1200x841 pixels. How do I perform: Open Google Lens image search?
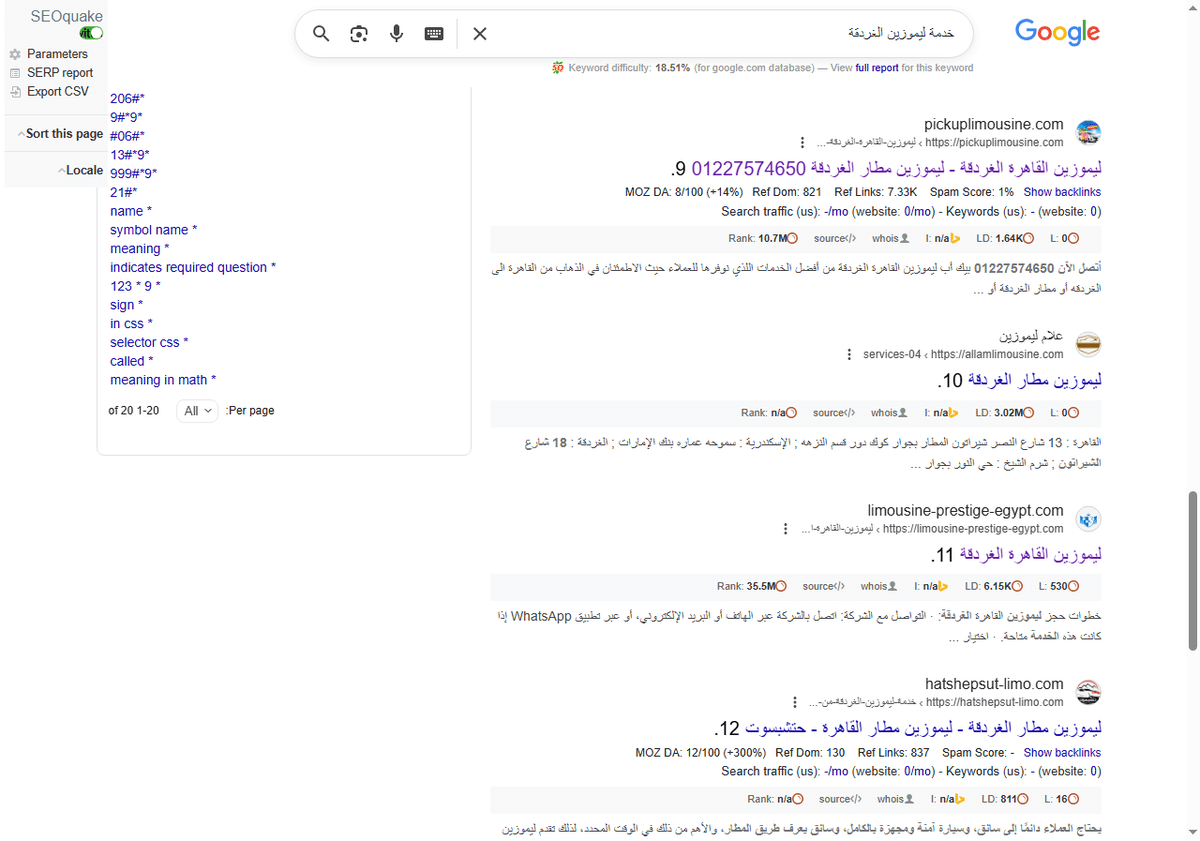pos(359,33)
